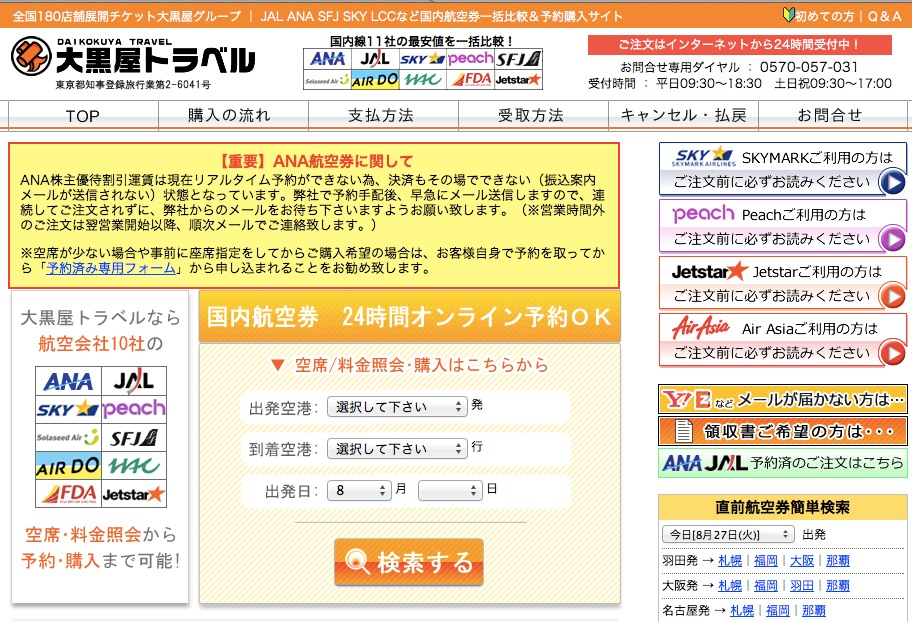Click the 国内航空券 24時間オンライン予約OK heading banner
The width and height of the screenshot is (912, 622).
tap(409, 317)
